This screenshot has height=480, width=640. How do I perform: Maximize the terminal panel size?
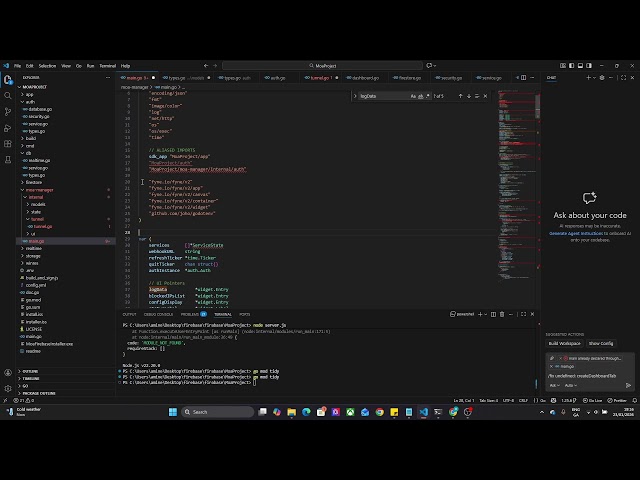click(523, 314)
